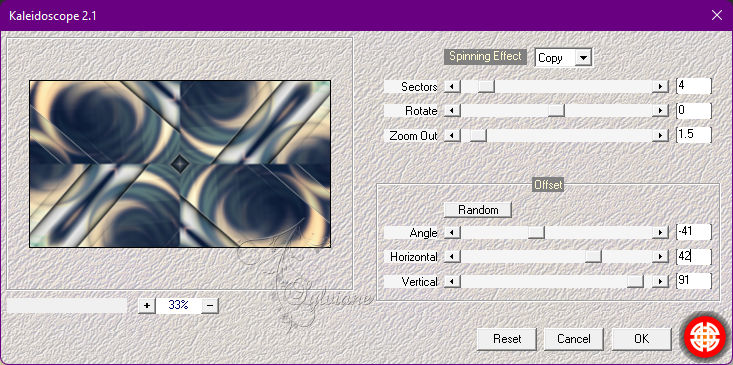Click the Sectors value input field
This screenshot has height=365, width=733.
(x=694, y=86)
